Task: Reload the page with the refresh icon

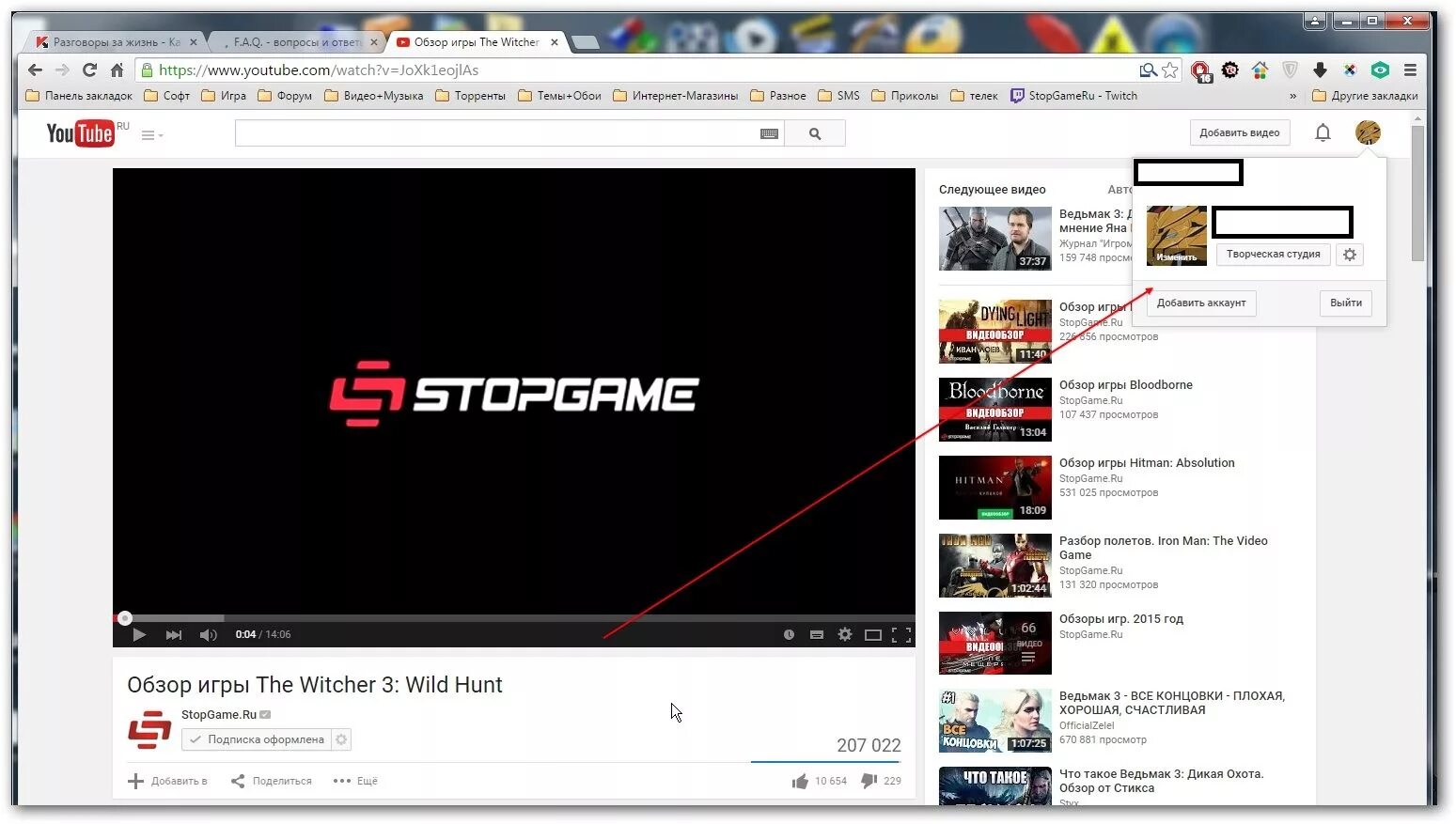Action: [x=89, y=70]
